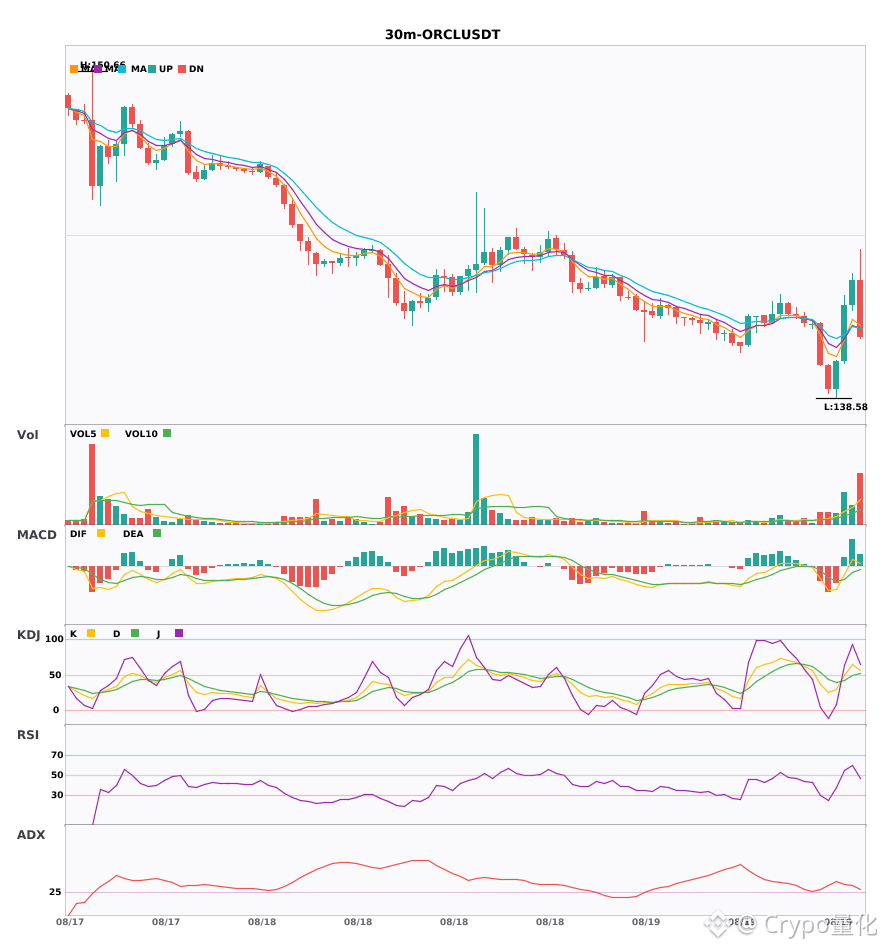Click the chart title 30m-ORCLUSDT
The height and width of the screenshot is (950, 885).
click(x=442, y=35)
